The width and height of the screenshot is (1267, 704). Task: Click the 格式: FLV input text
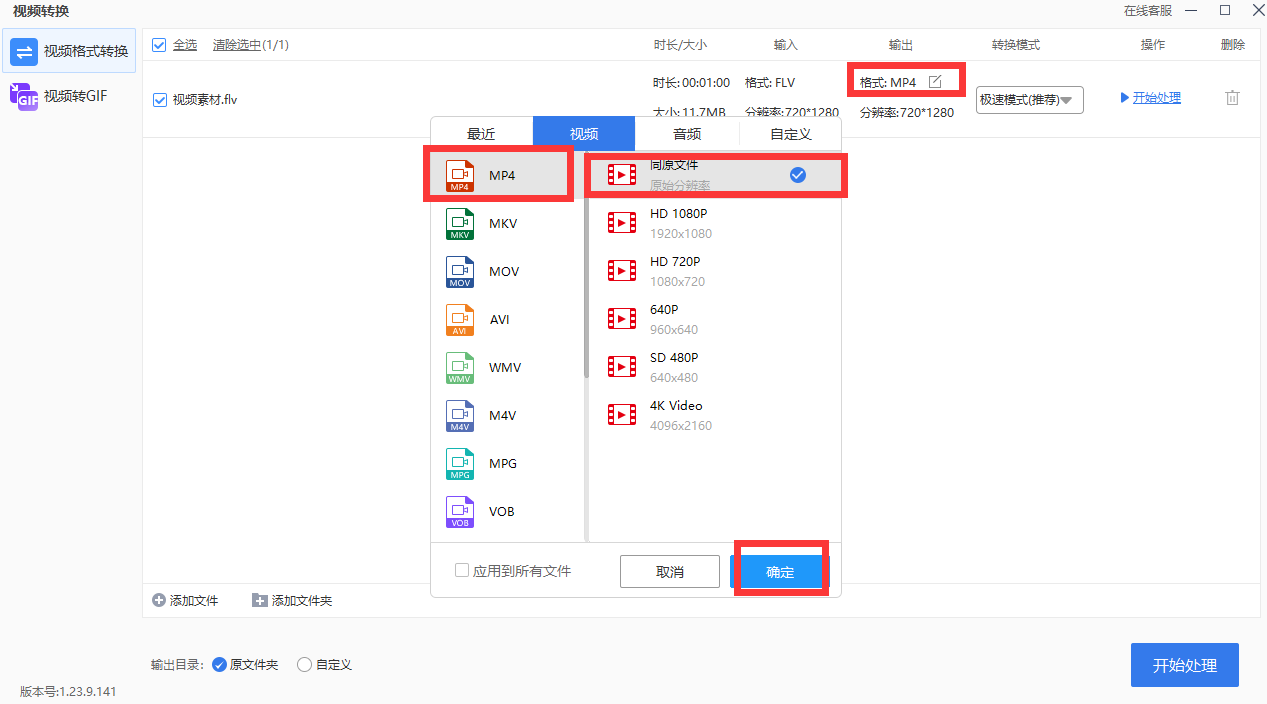coord(770,82)
